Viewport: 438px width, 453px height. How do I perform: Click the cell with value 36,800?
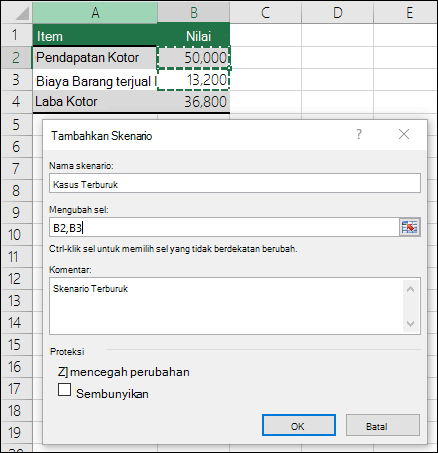pyautogui.click(x=194, y=102)
